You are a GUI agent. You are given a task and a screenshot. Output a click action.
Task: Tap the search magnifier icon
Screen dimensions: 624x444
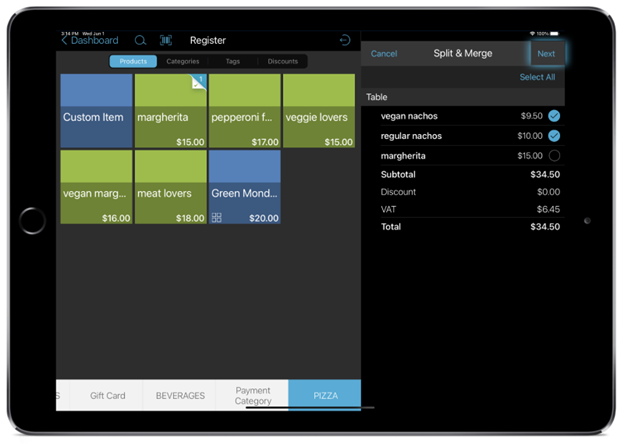point(141,41)
